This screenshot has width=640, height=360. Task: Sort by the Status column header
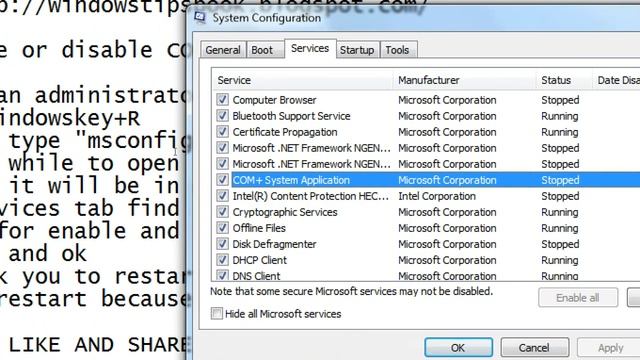pos(564,80)
